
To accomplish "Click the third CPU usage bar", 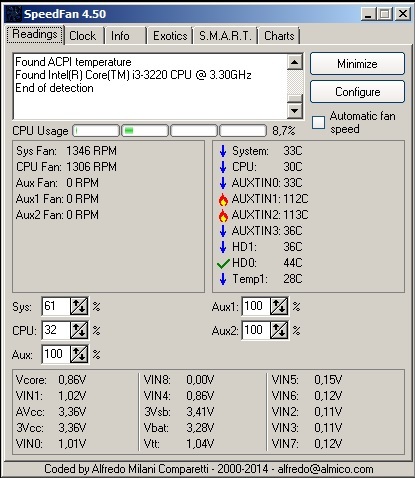I will 194,131.
